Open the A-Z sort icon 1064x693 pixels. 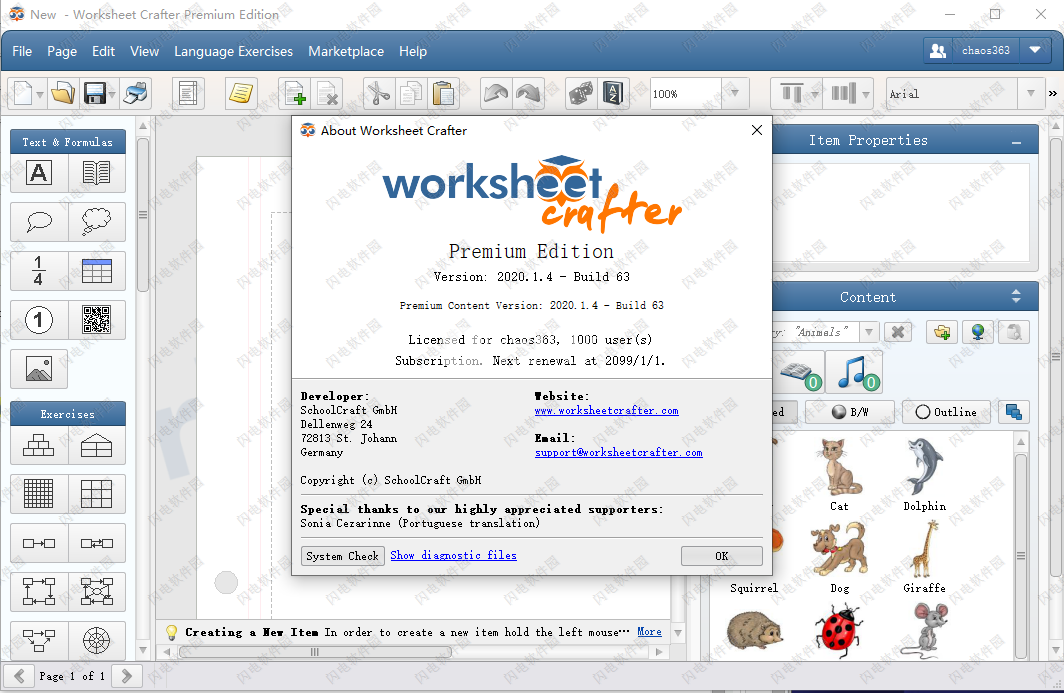tap(613, 93)
